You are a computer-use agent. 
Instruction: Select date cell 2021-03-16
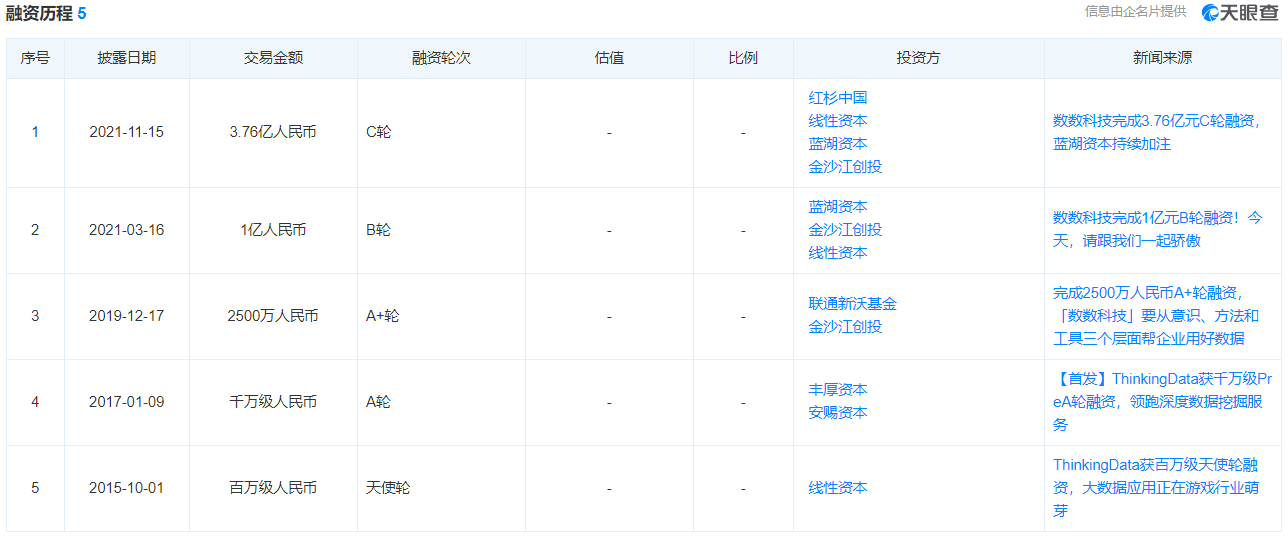(127, 230)
